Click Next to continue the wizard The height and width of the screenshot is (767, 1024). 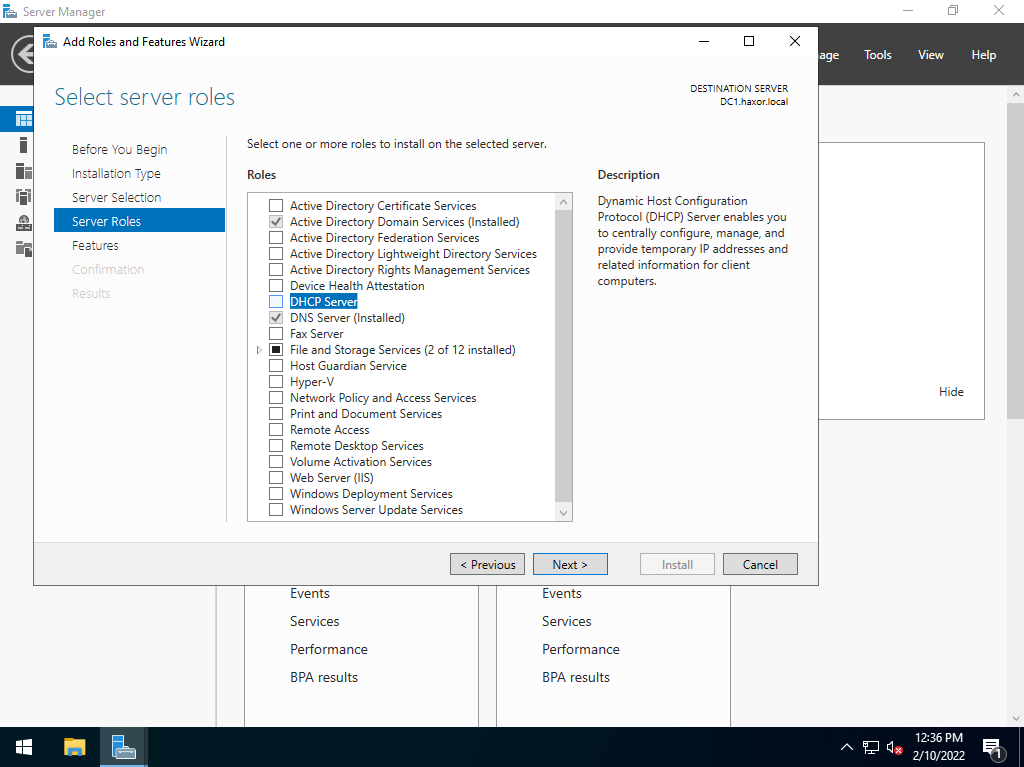coord(570,564)
